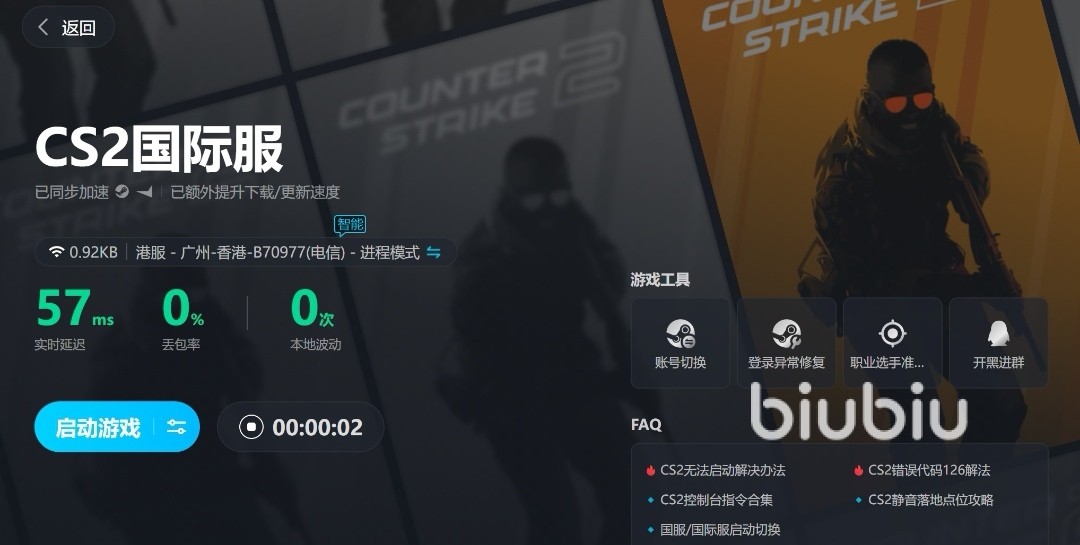Click the 返回 back button
Viewport: 1080px width, 545px height.
click(x=68, y=27)
